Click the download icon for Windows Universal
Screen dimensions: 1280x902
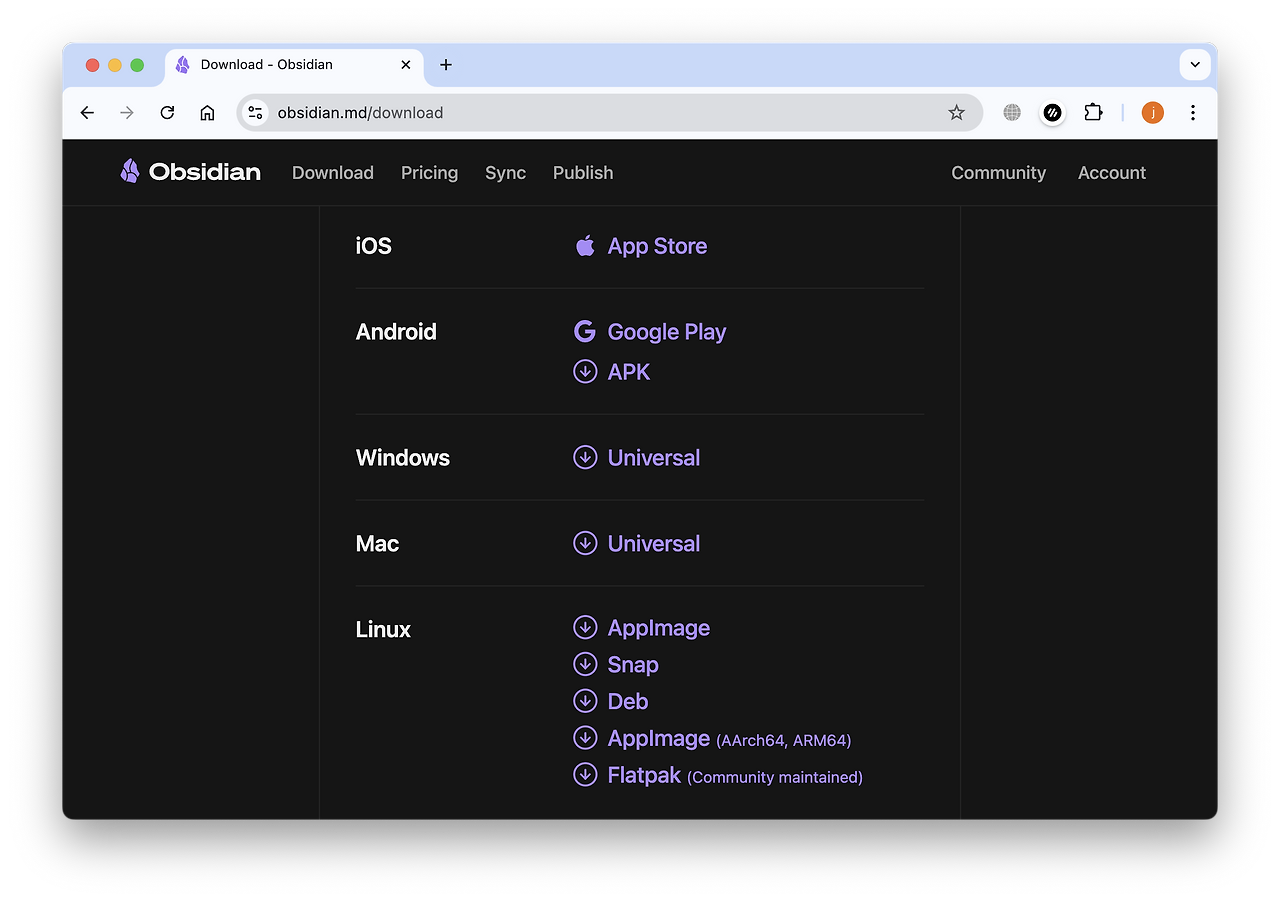tap(585, 457)
